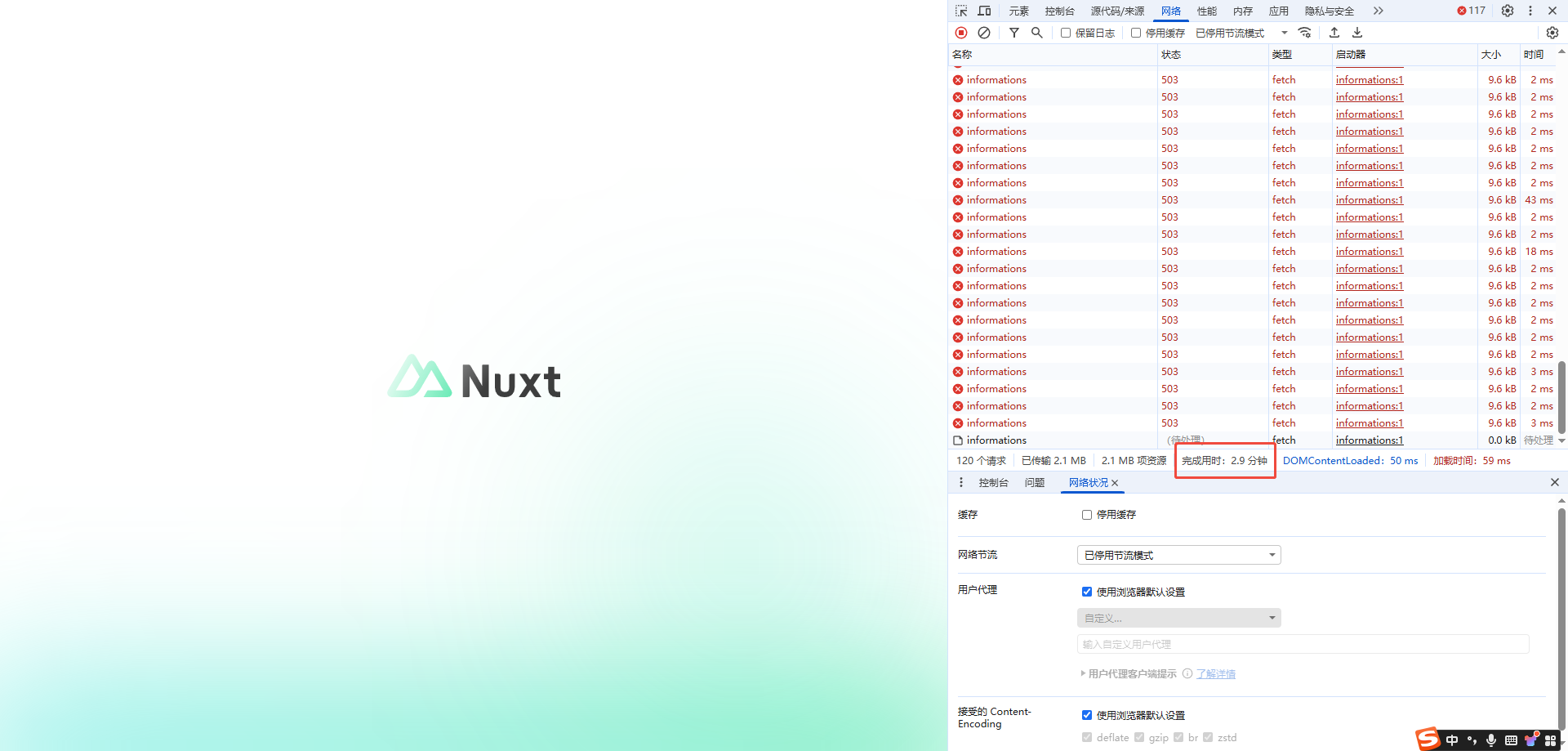
Task: Enable the 保留日志 checkbox
Action: point(1066,33)
